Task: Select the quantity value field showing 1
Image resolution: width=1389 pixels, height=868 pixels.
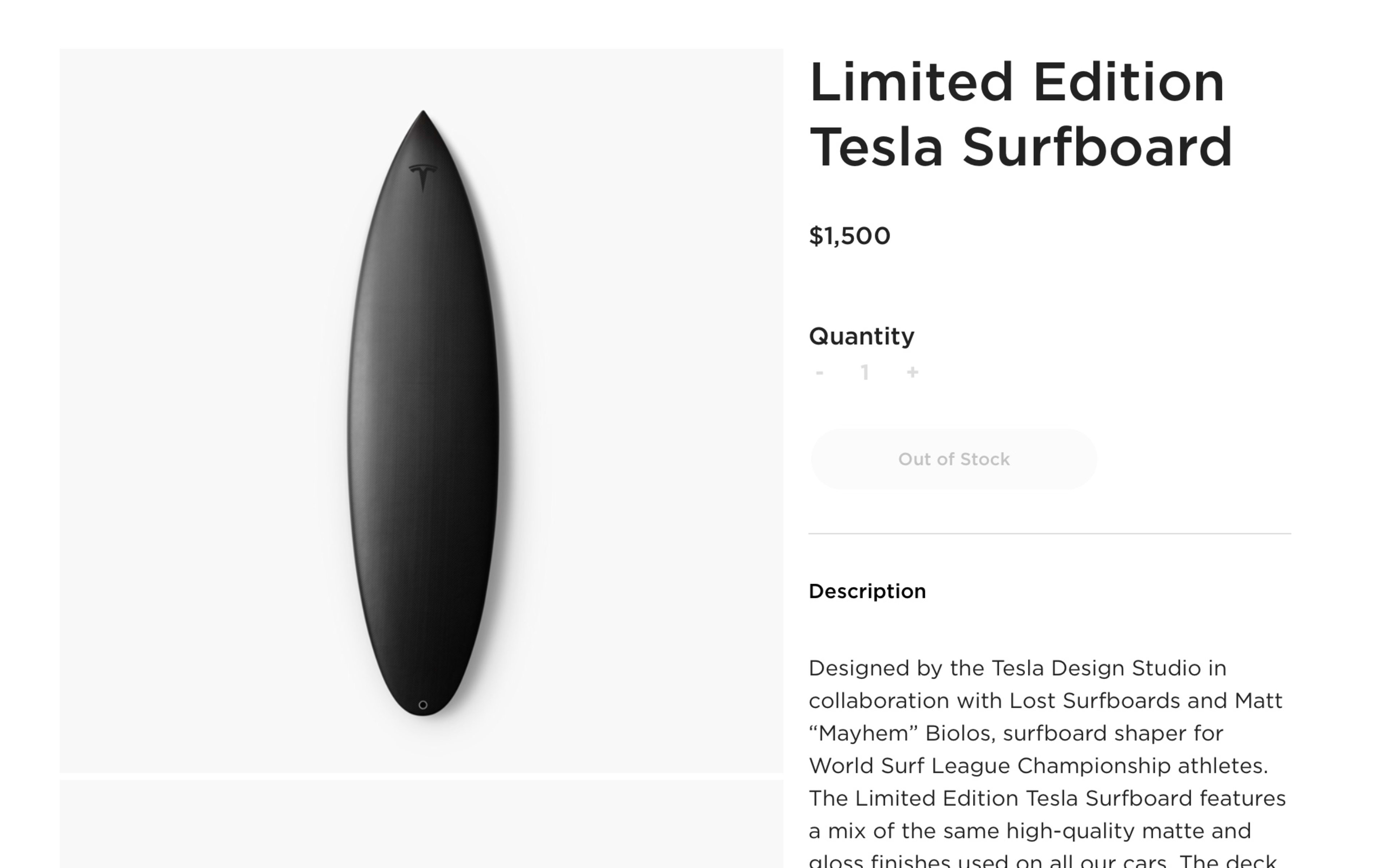Action: click(x=865, y=373)
